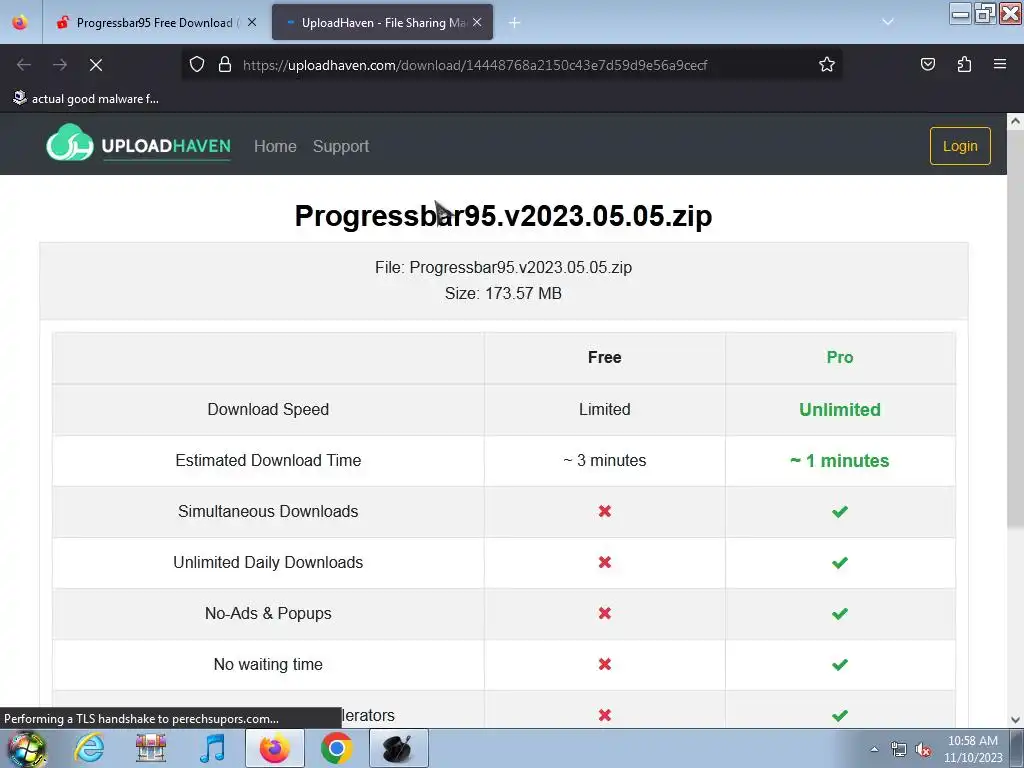Open the clock showing 10:58 AM
This screenshot has width=1024, height=768.
tap(973, 749)
